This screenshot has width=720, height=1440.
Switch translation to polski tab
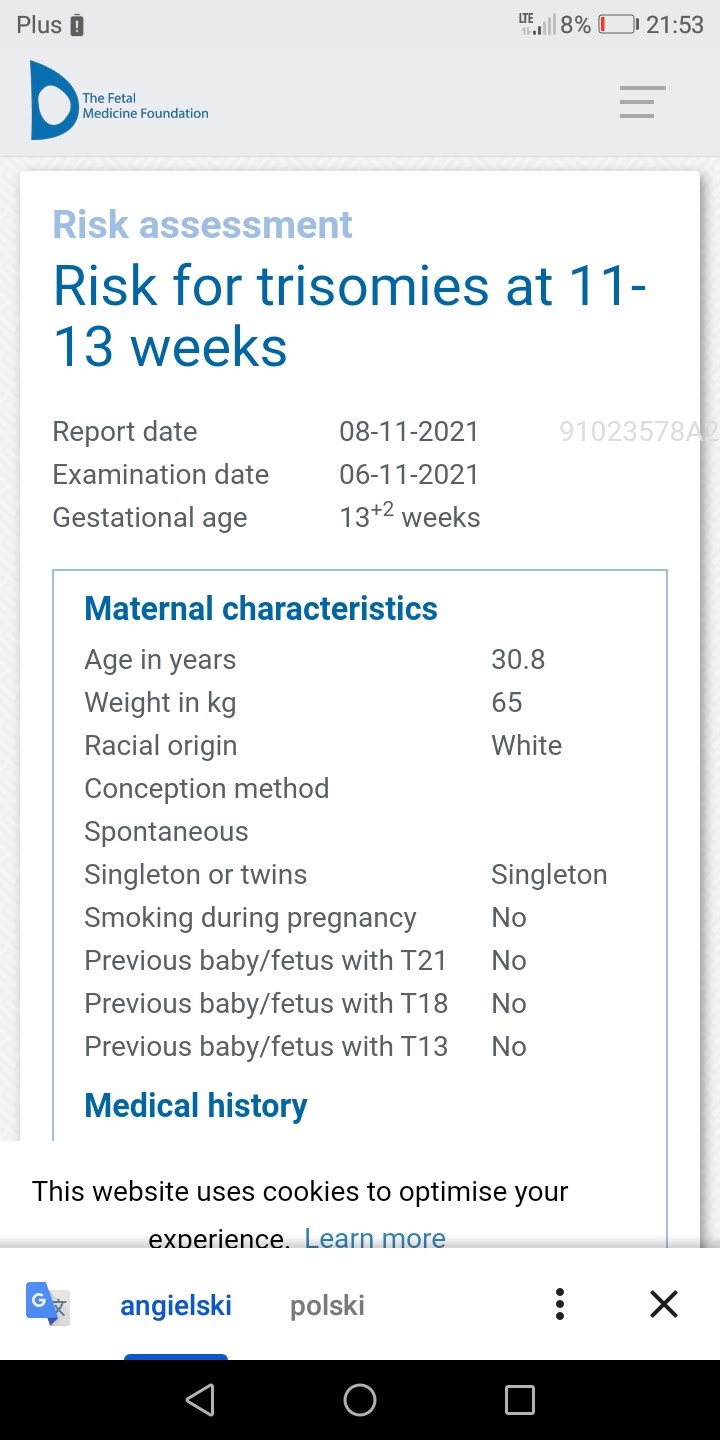point(327,1306)
